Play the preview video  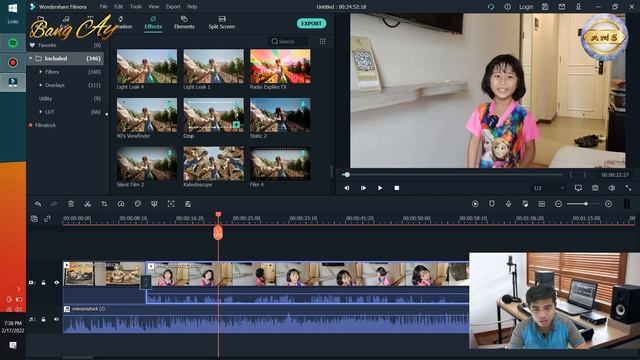click(x=380, y=188)
